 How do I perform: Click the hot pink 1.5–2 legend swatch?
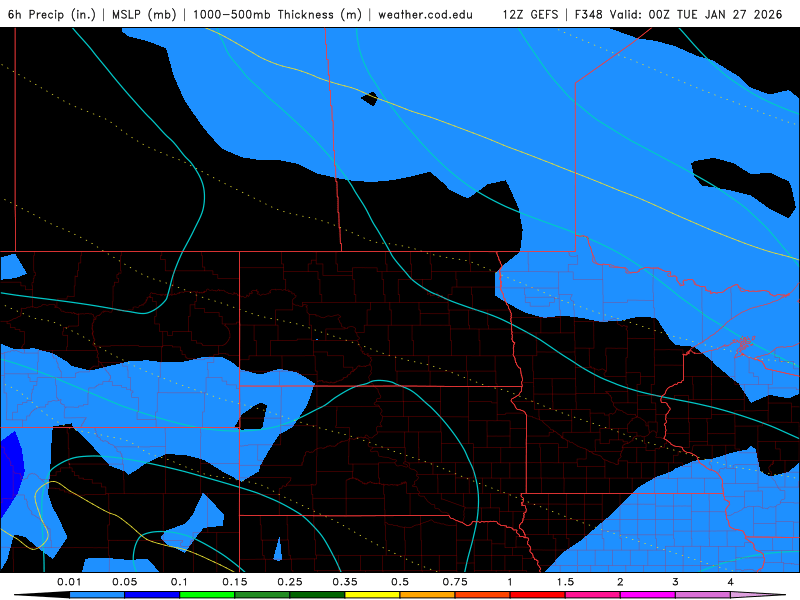593,595
